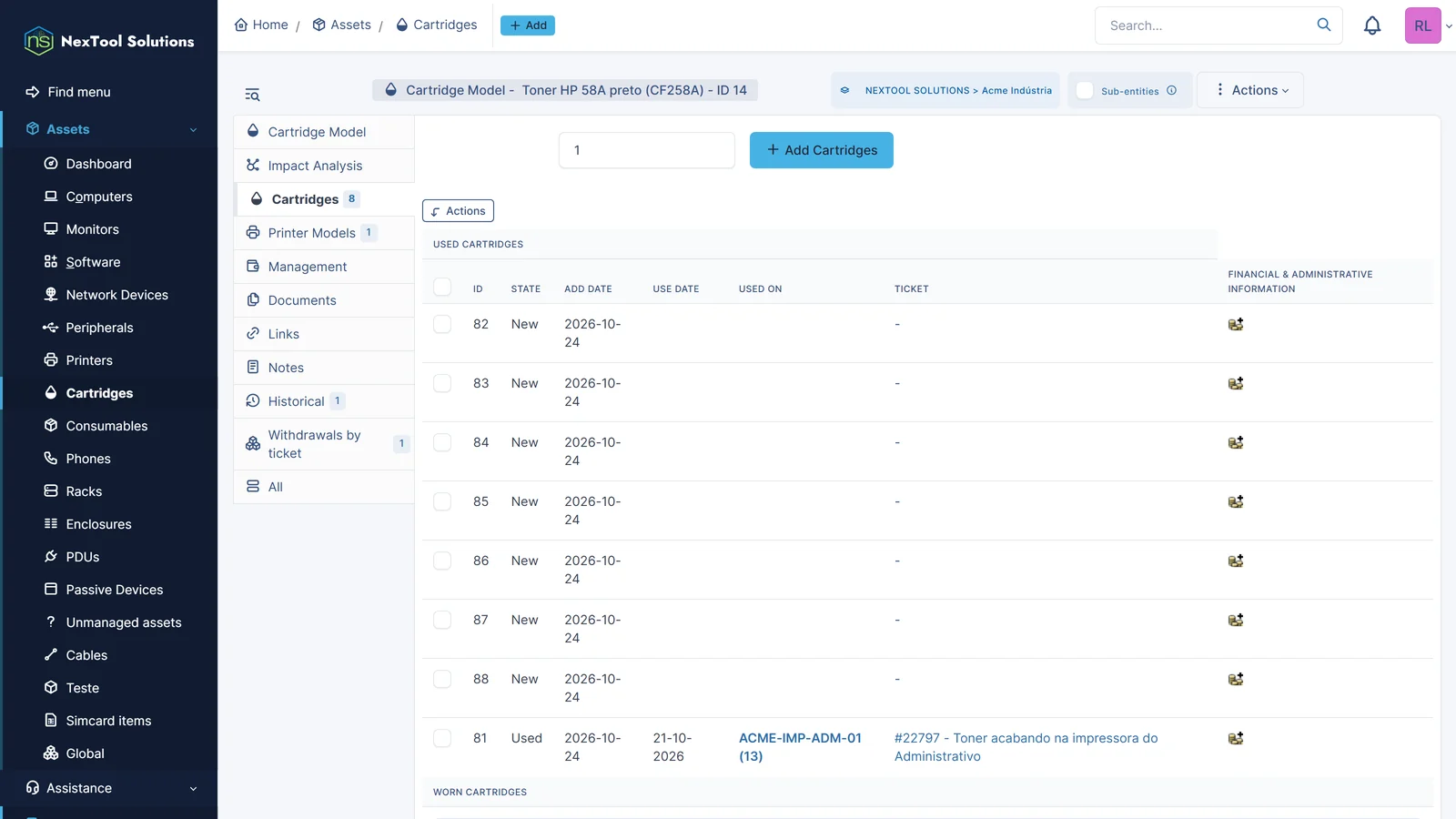Check the box for used cartridge 81

pos(442,738)
